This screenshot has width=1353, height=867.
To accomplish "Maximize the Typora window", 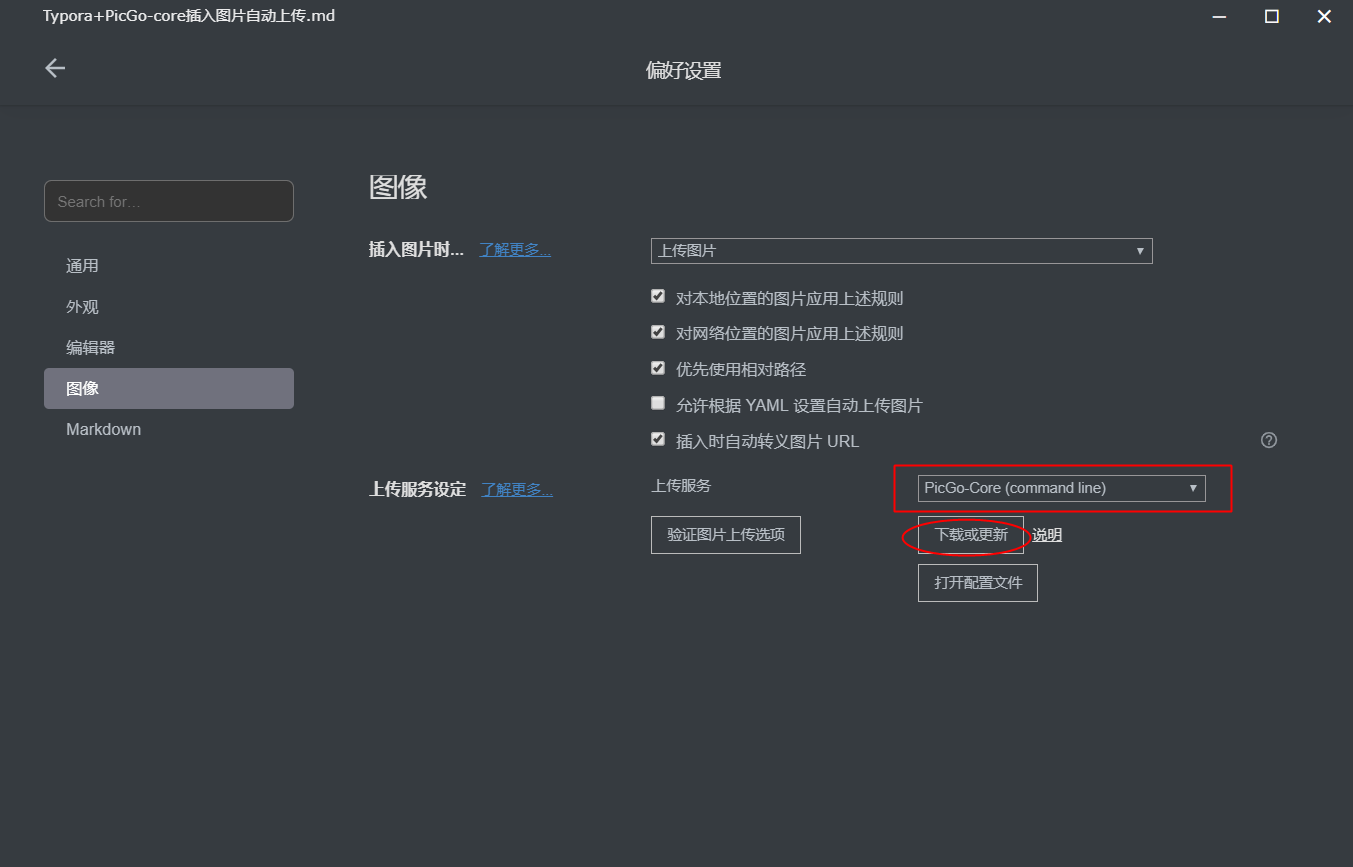I will pyautogui.click(x=1272, y=16).
